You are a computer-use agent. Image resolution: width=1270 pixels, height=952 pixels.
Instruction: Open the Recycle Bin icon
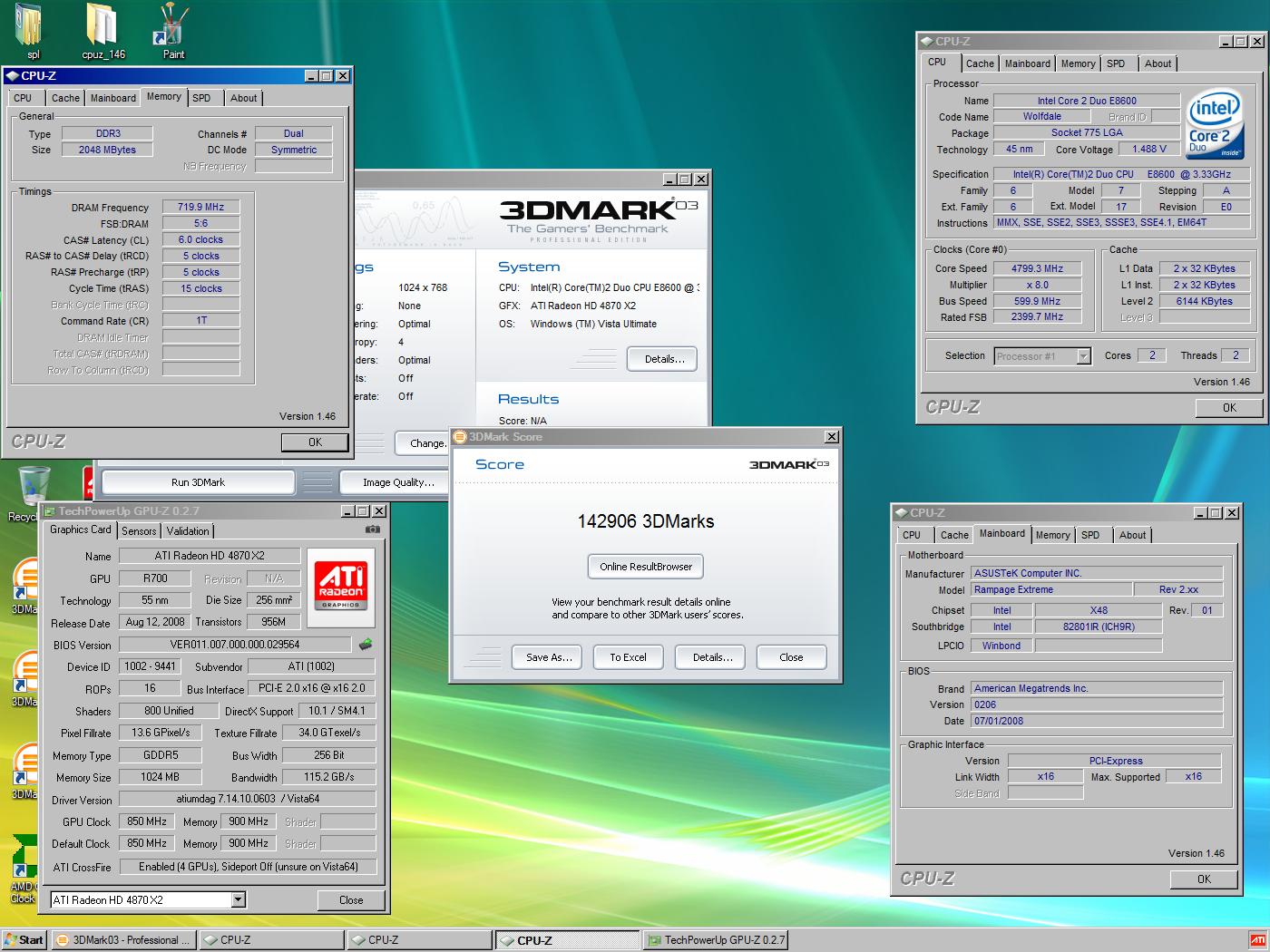pos(33,488)
